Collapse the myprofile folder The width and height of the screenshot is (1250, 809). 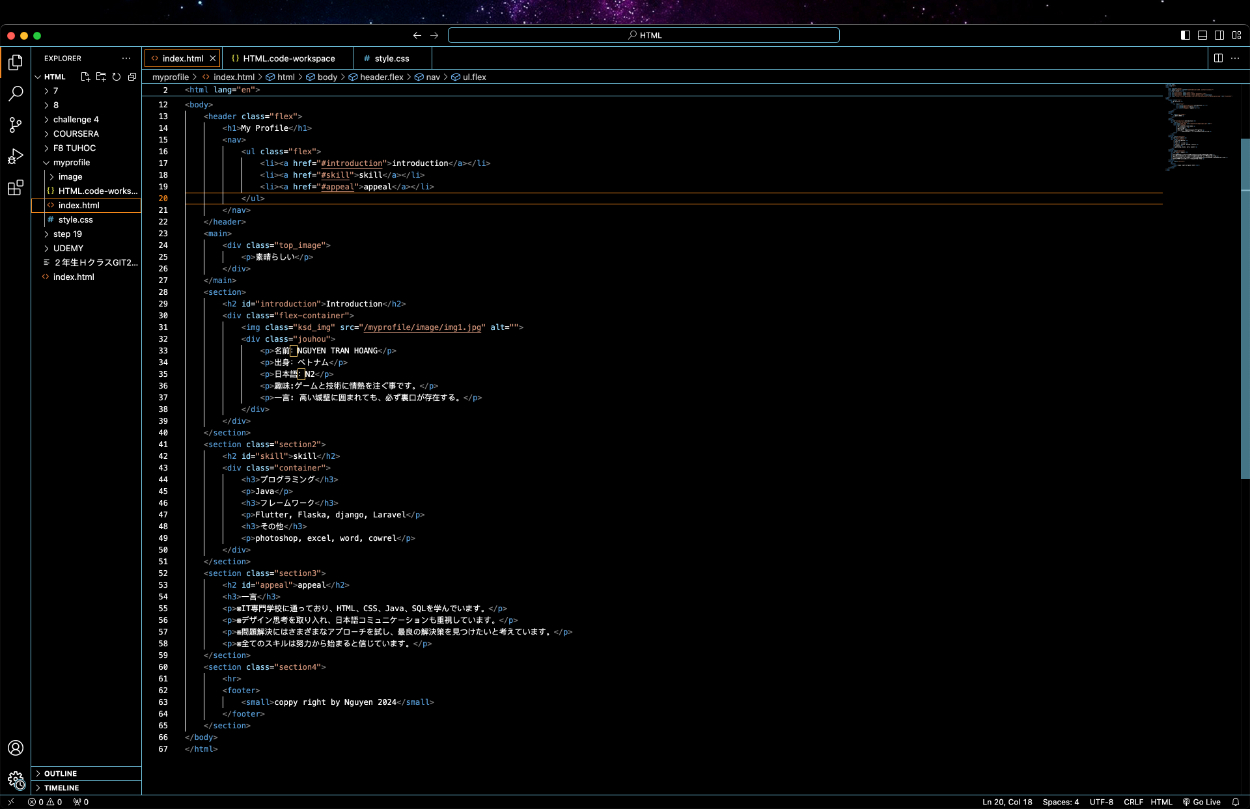[71, 162]
